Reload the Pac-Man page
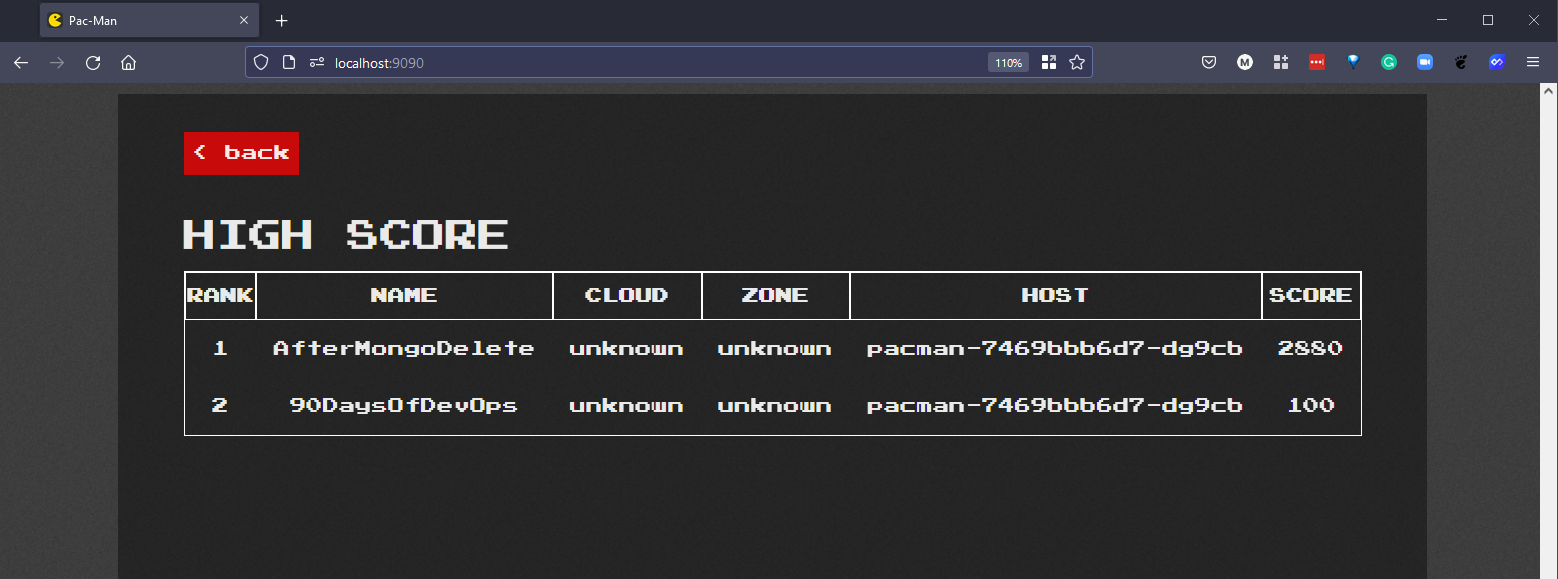This screenshot has height=579, width=1558. 92,62
